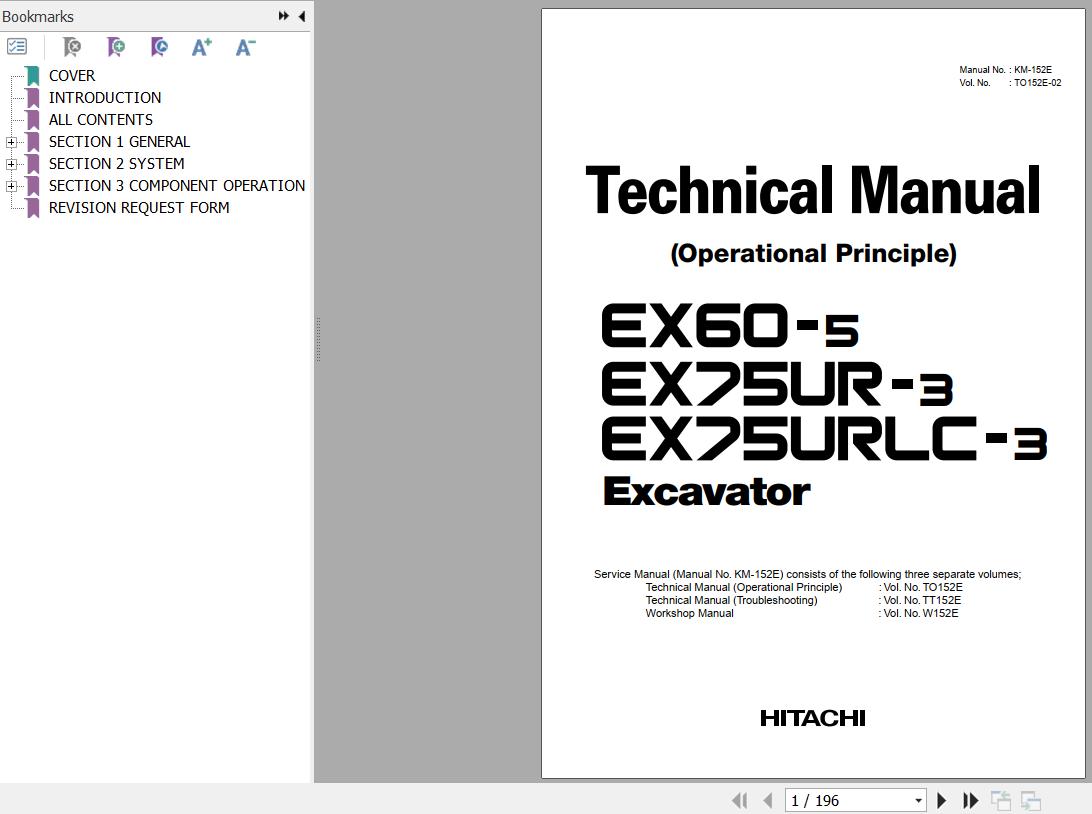Click the INTRODUCTION bookmark ribbon icon

coord(33,97)
